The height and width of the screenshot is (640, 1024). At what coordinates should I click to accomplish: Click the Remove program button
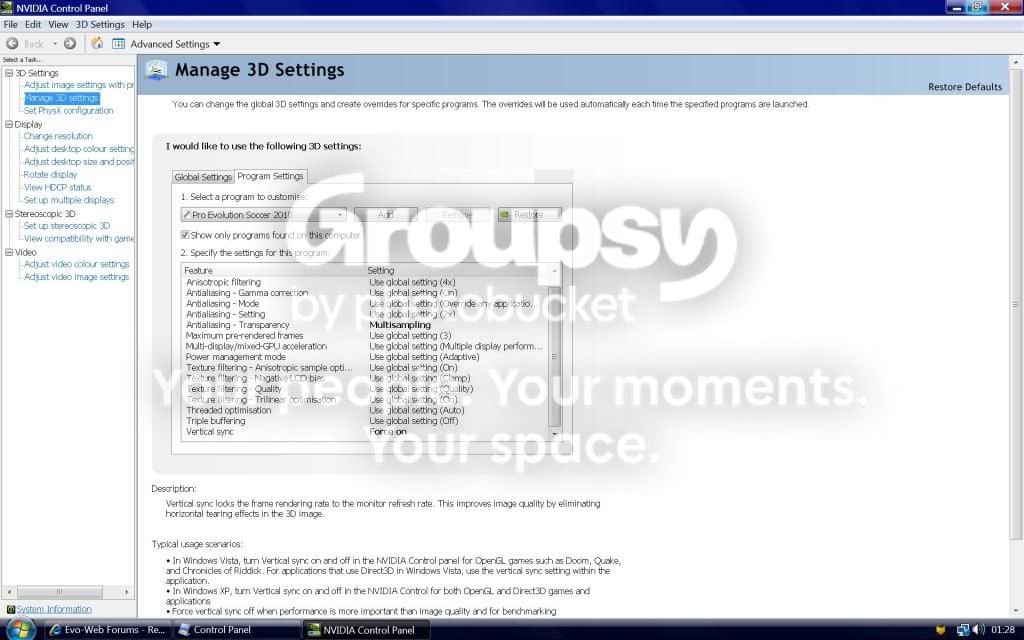click(457, 214)
